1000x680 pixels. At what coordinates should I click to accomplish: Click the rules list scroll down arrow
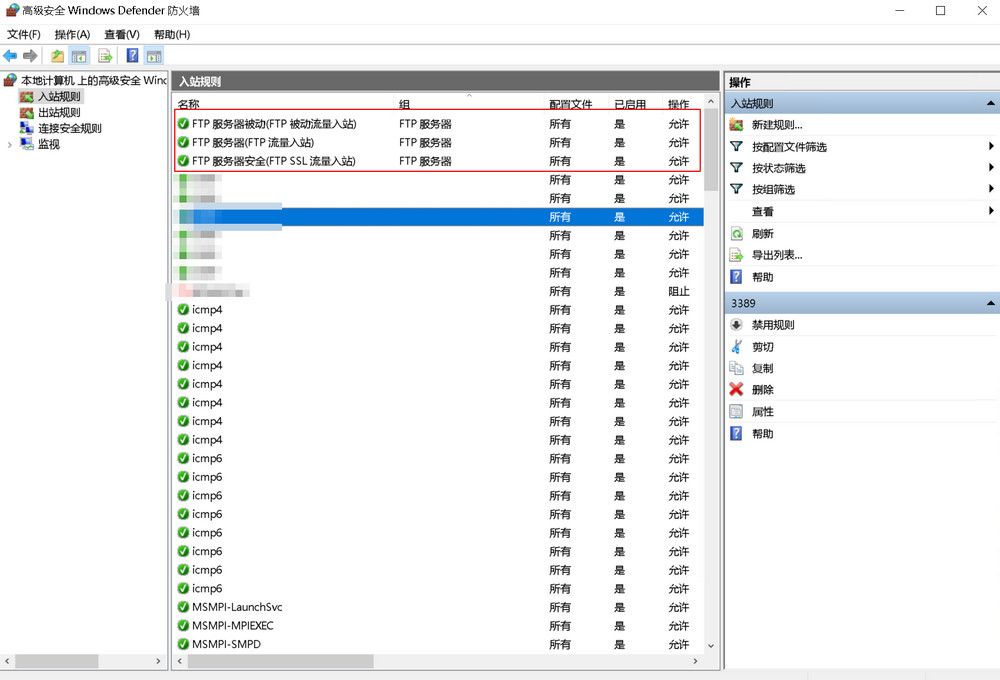pyautogui.click(x=711, y=646)
